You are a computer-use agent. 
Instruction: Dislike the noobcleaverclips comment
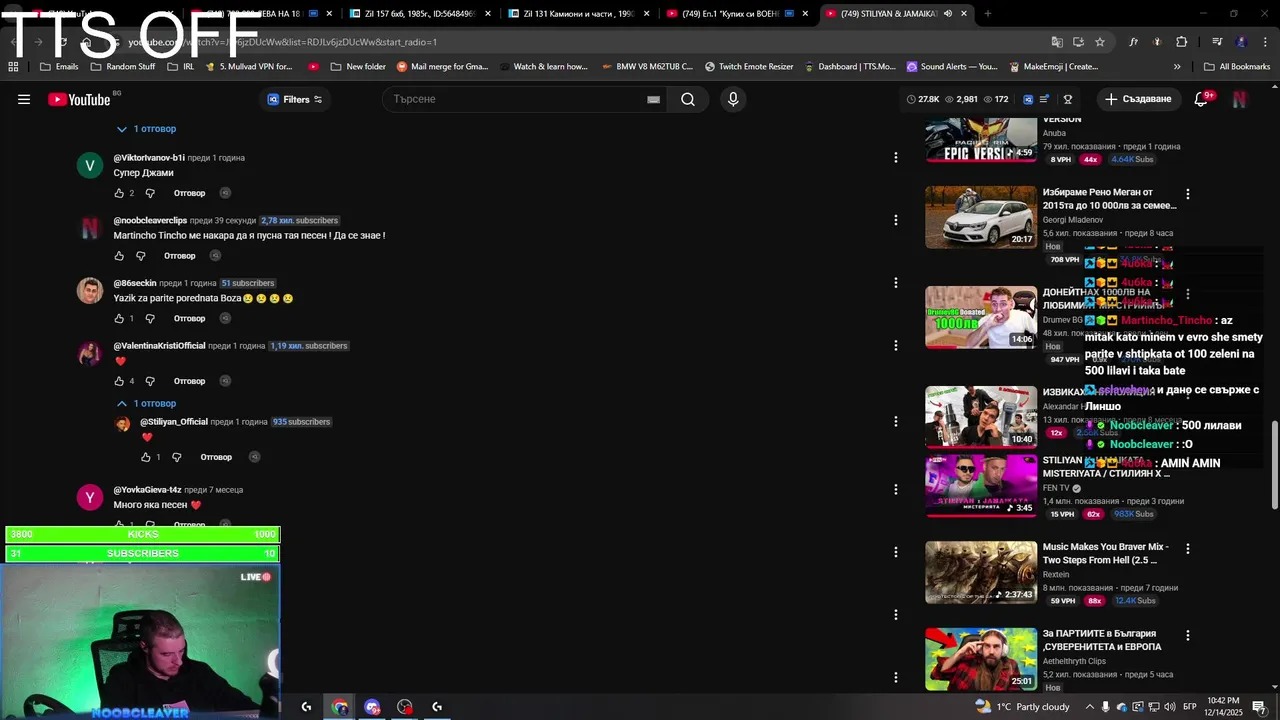(x=141, y=256)
